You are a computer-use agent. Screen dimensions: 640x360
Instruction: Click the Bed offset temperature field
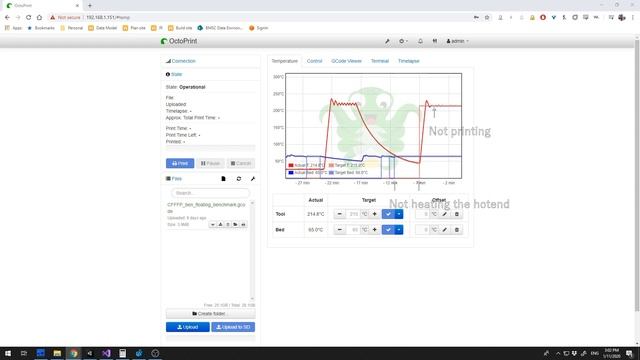[422, 230]
